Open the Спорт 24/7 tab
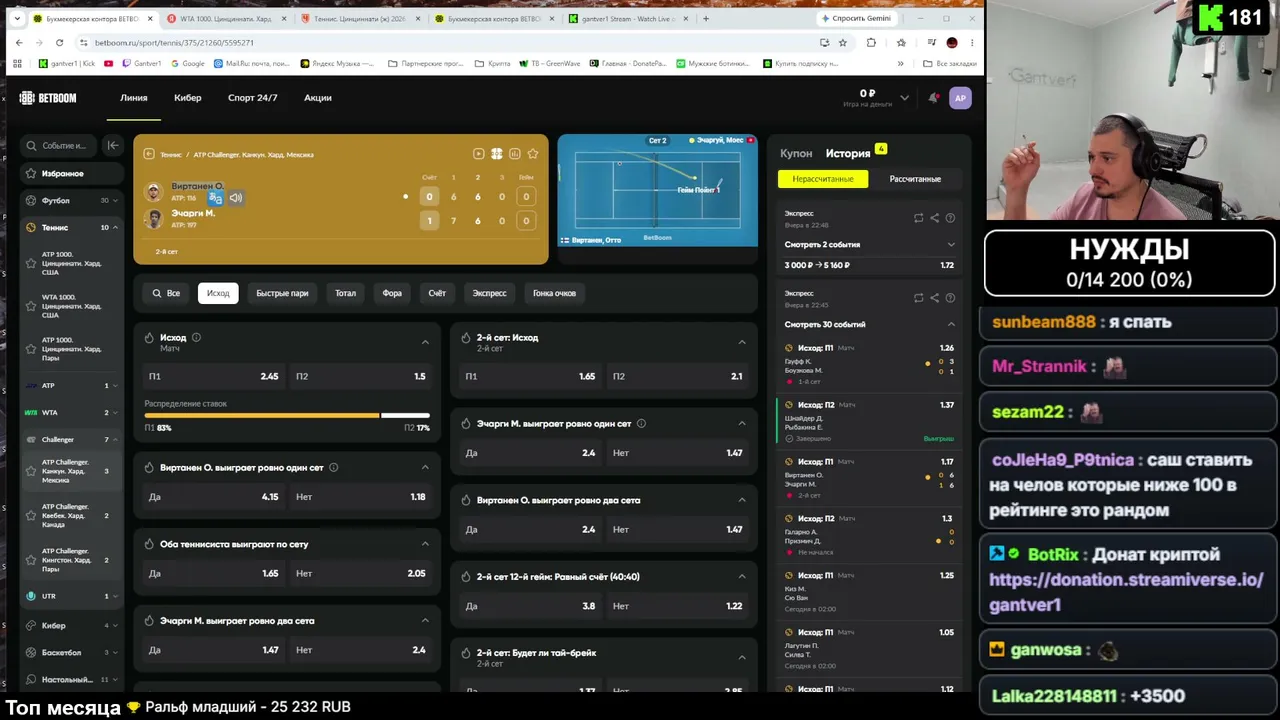This screenshot has height=720, width=1280. (252, 98)
